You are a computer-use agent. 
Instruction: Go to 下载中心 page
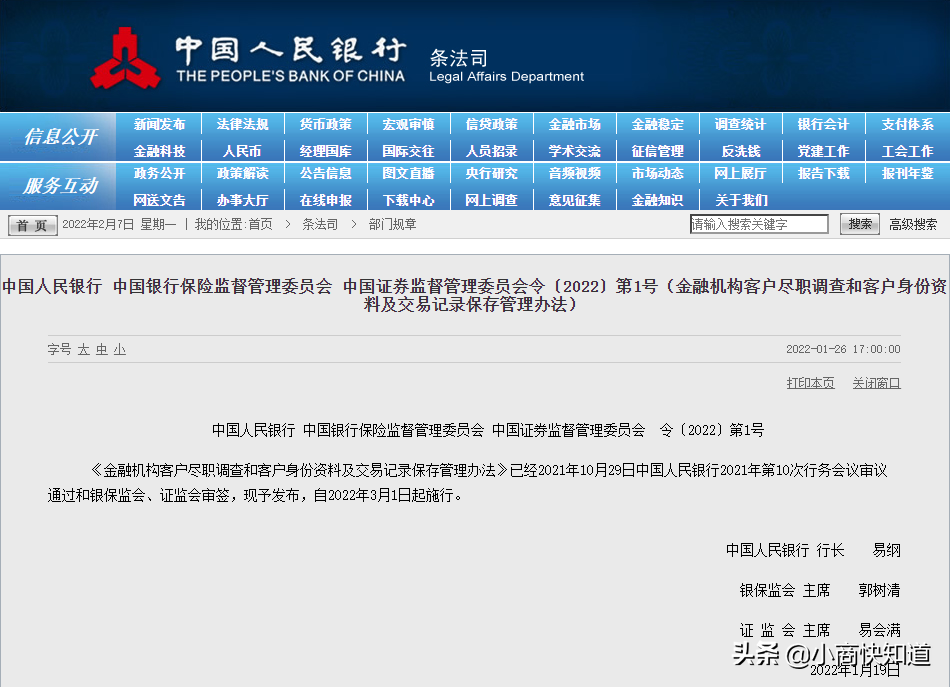pyautogui.click(x=408, y=200)
